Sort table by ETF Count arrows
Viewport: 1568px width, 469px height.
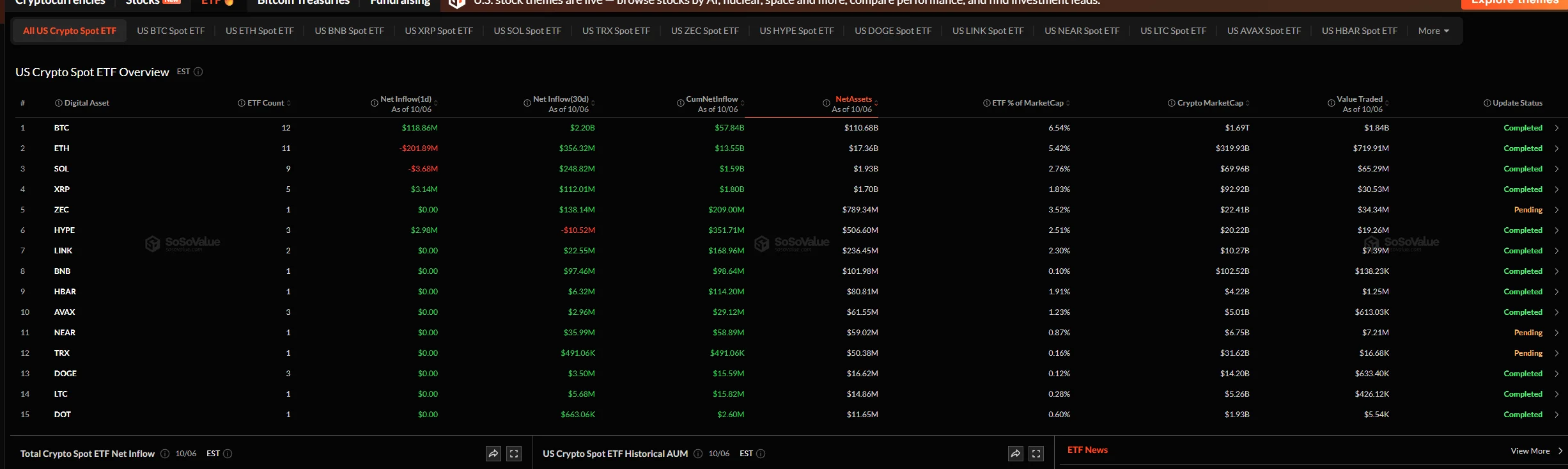click(x=289, y=103)
